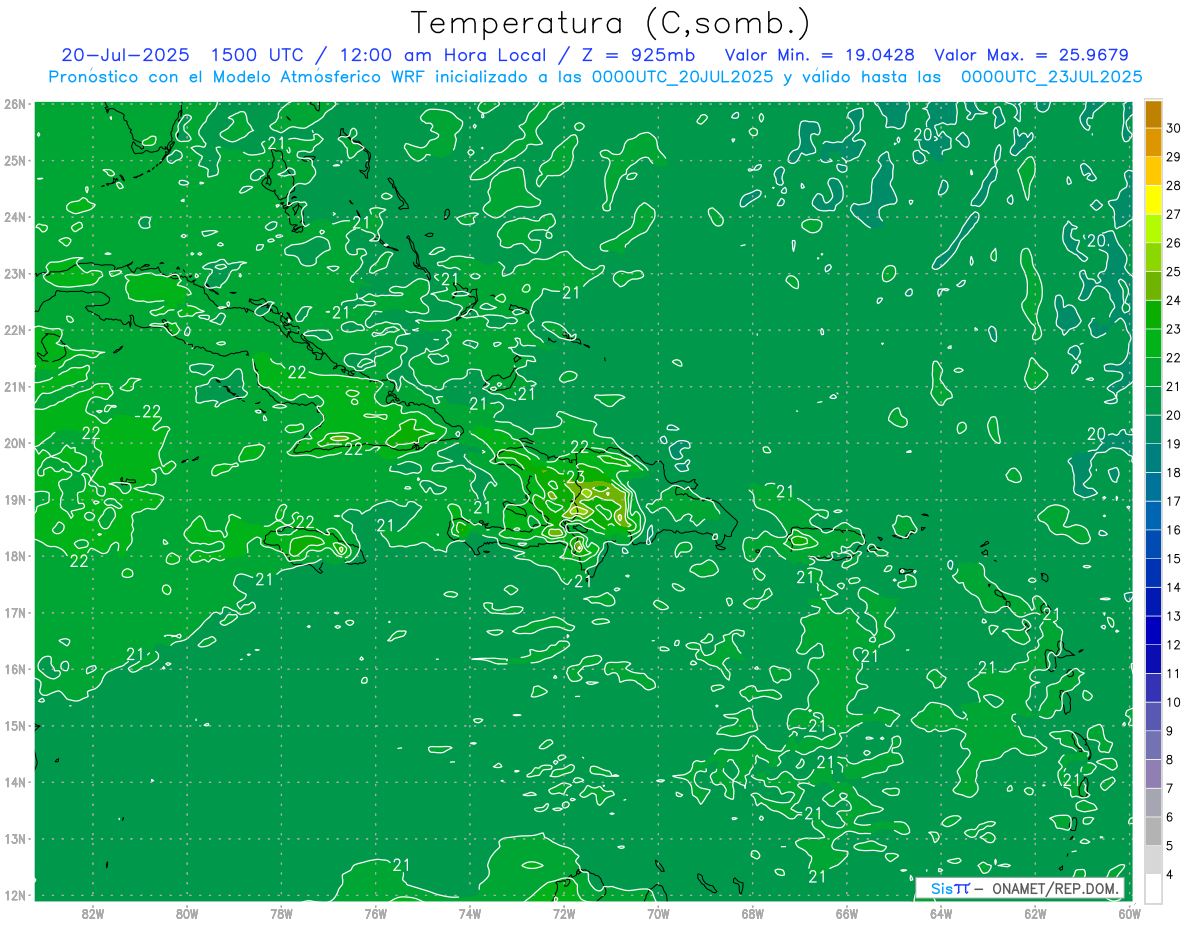This screenshot has height=927, width=1200.
Task: Click the "12" label on the color scale
Action: 1174,645
